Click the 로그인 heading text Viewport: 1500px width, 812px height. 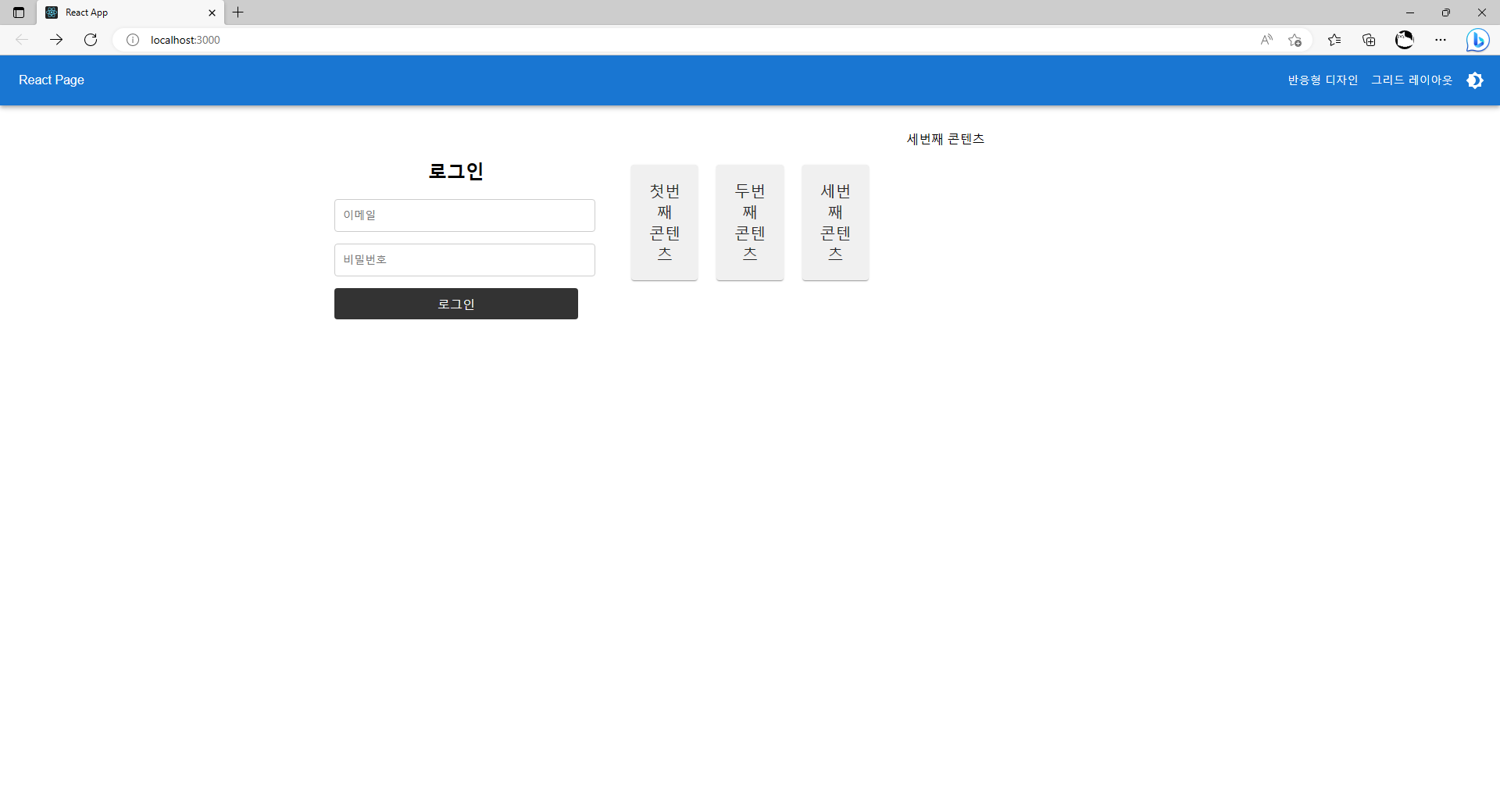[x=456, y=171]
